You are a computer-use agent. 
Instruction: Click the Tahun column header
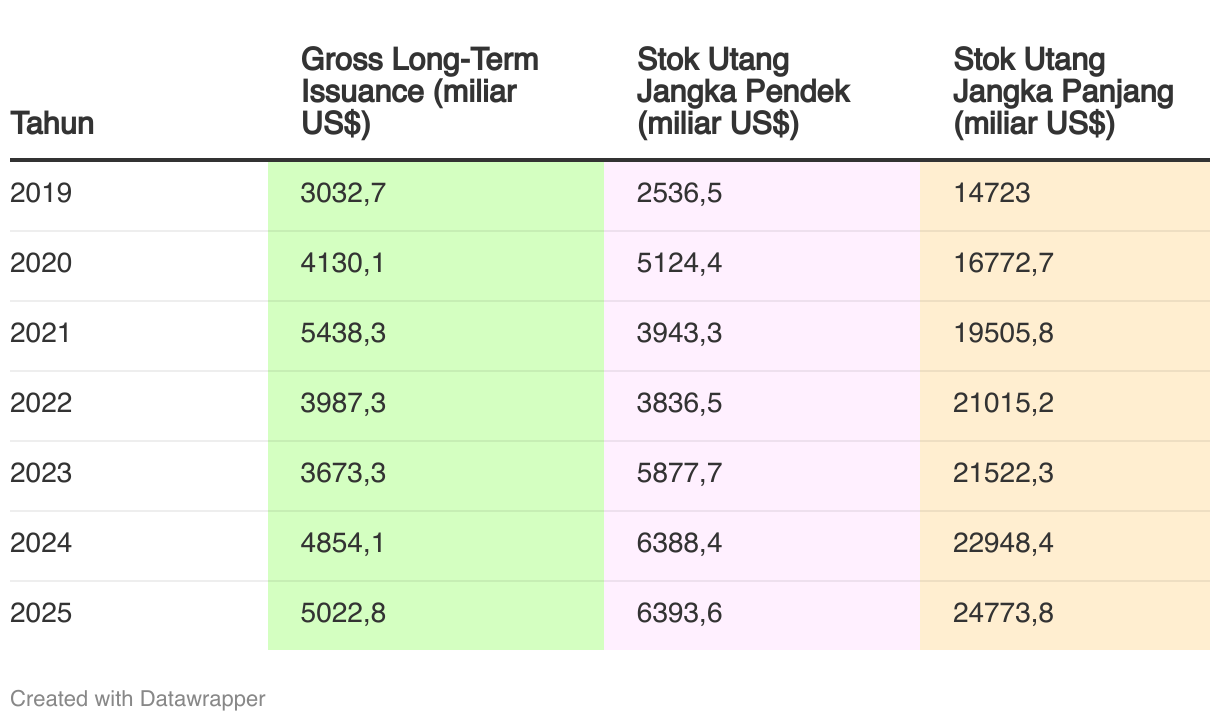pyautogui.click(x=52, y=124)
